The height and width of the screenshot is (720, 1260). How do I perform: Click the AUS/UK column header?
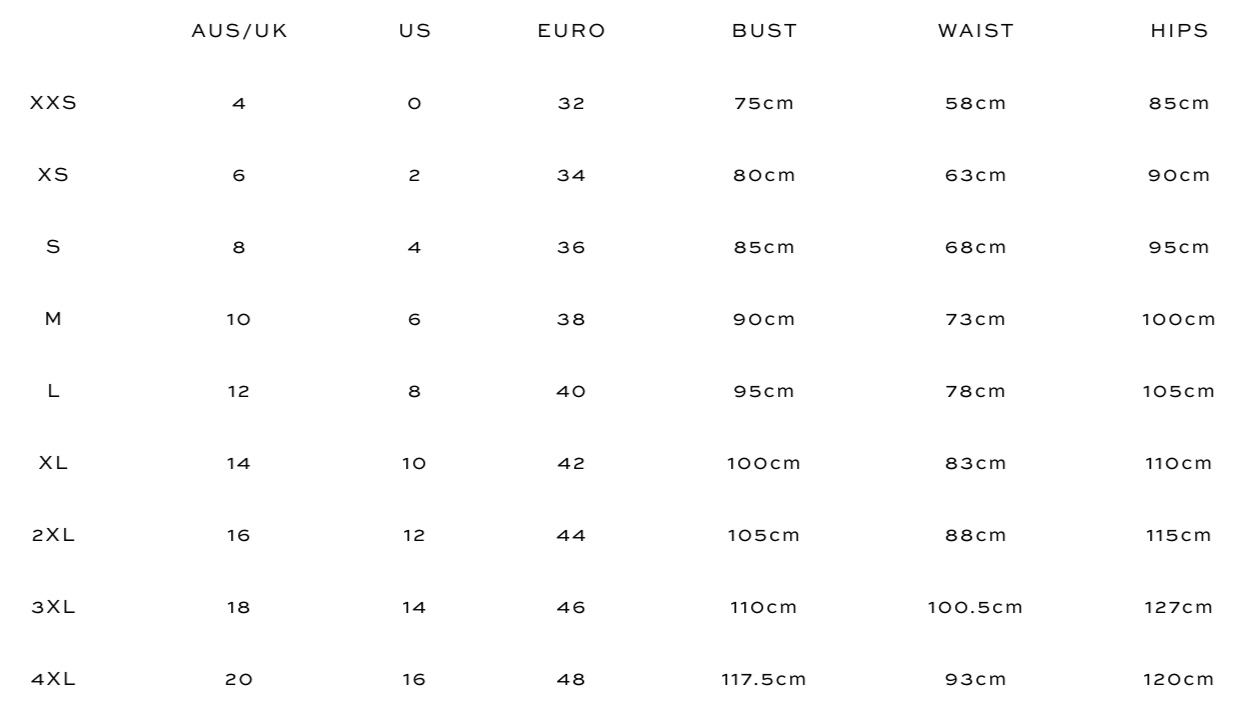coord(238,31)
